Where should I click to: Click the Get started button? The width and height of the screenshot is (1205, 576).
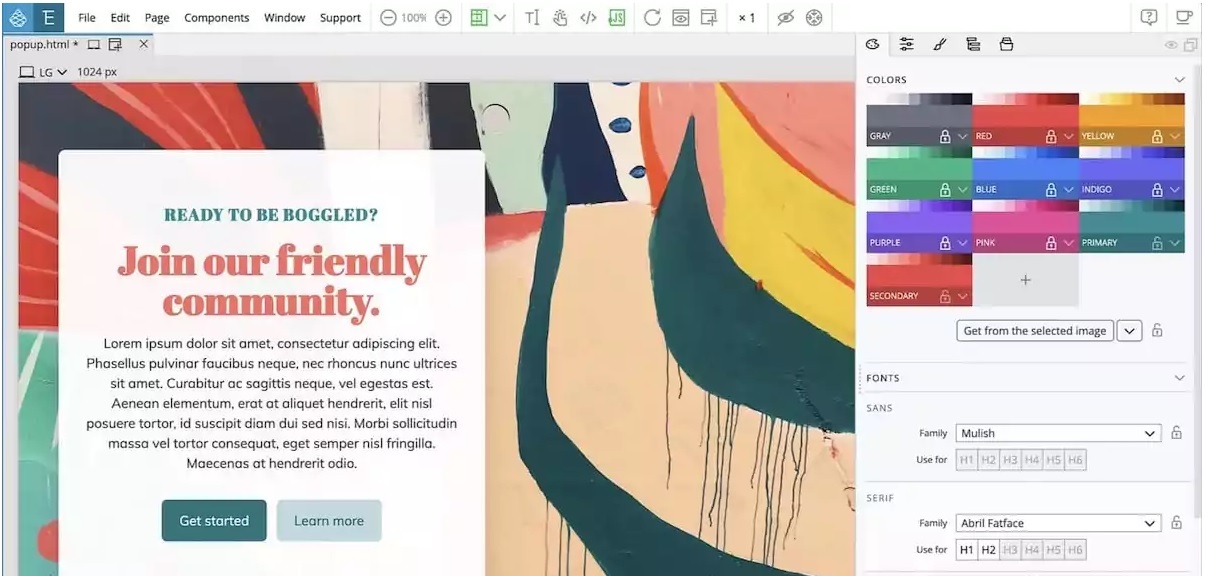point(213,520)
